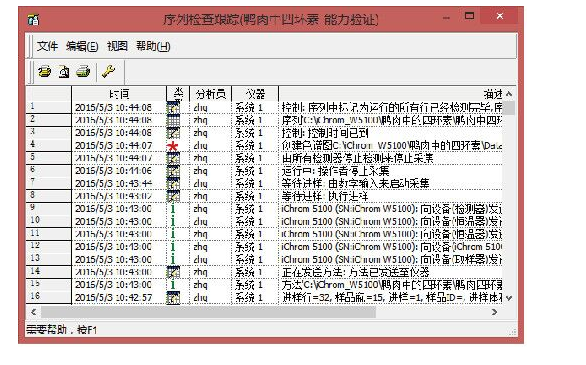Viewport: 586px width, 365px height.
Task: Click the print icon in toolbar
Action: coord(44,71)
